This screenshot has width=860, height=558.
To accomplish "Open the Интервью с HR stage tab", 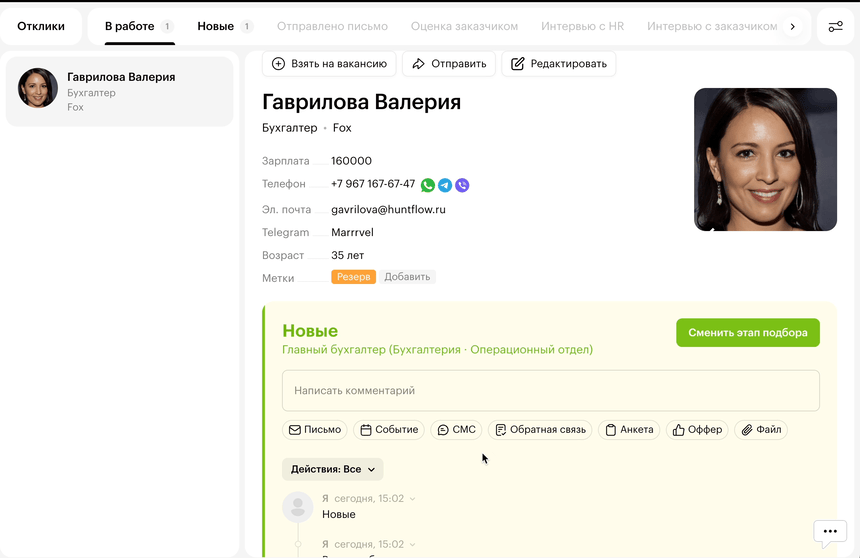I will [x=582, y=26].
